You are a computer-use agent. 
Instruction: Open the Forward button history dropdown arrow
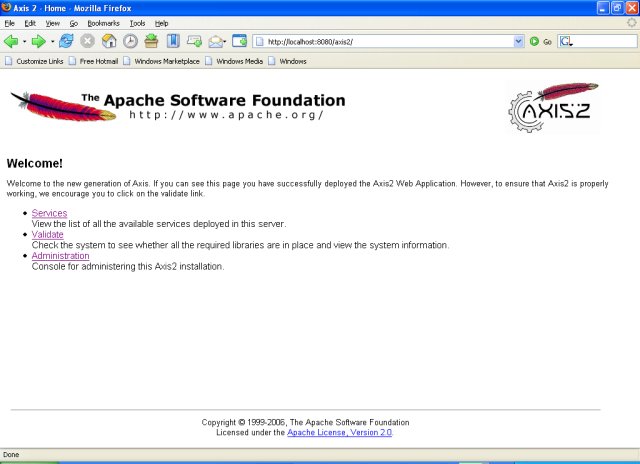pos(53,42)
